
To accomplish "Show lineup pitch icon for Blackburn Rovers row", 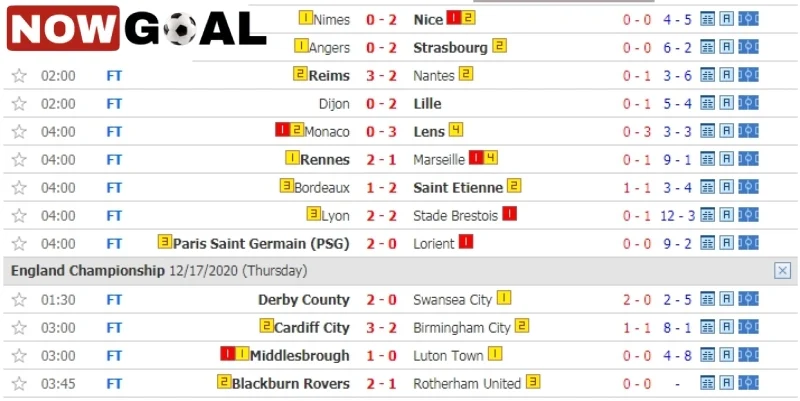I will [x=748, y=383].
